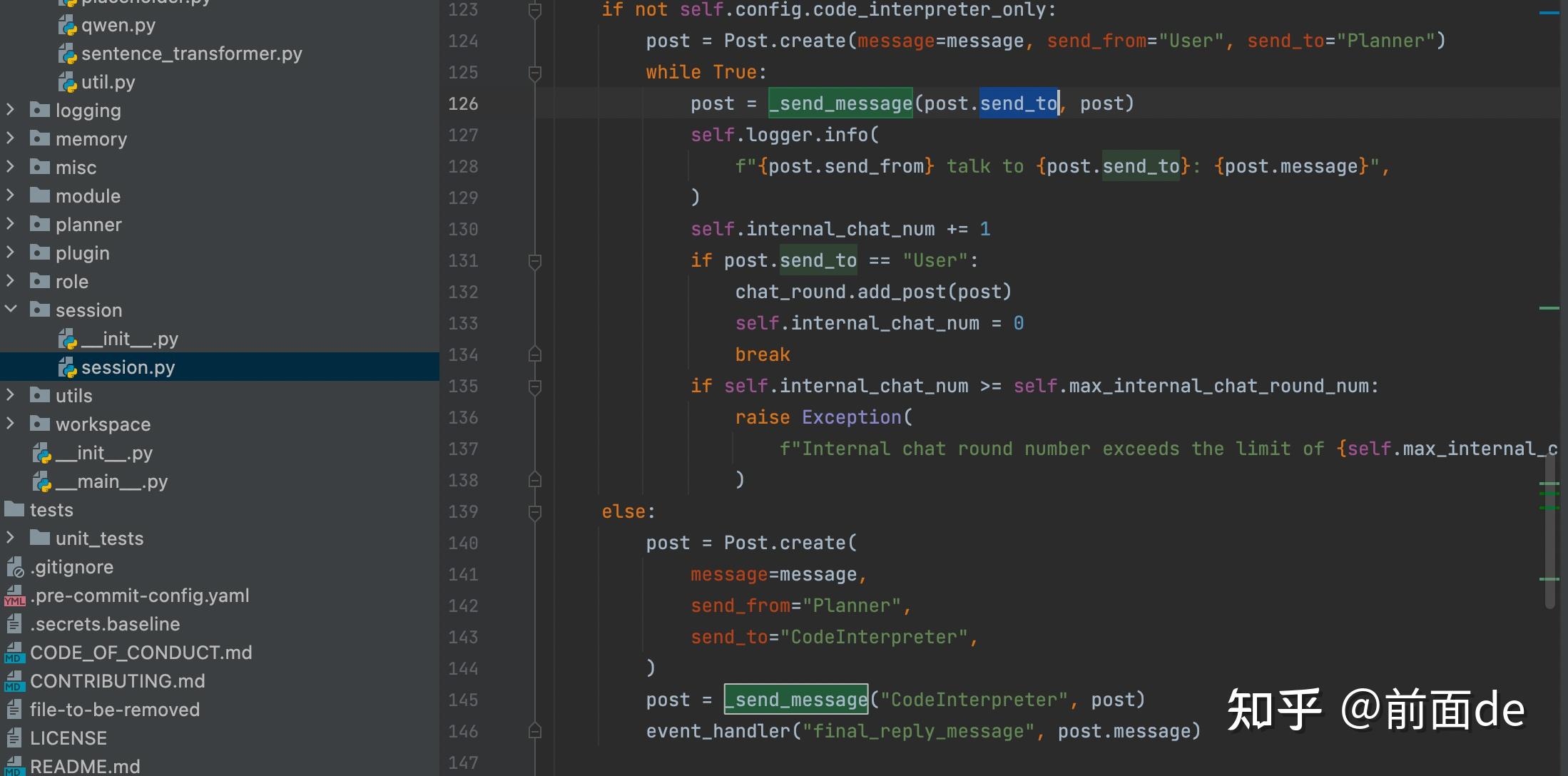
Task: Click the _send_message call on line 145
Action: 796,700
